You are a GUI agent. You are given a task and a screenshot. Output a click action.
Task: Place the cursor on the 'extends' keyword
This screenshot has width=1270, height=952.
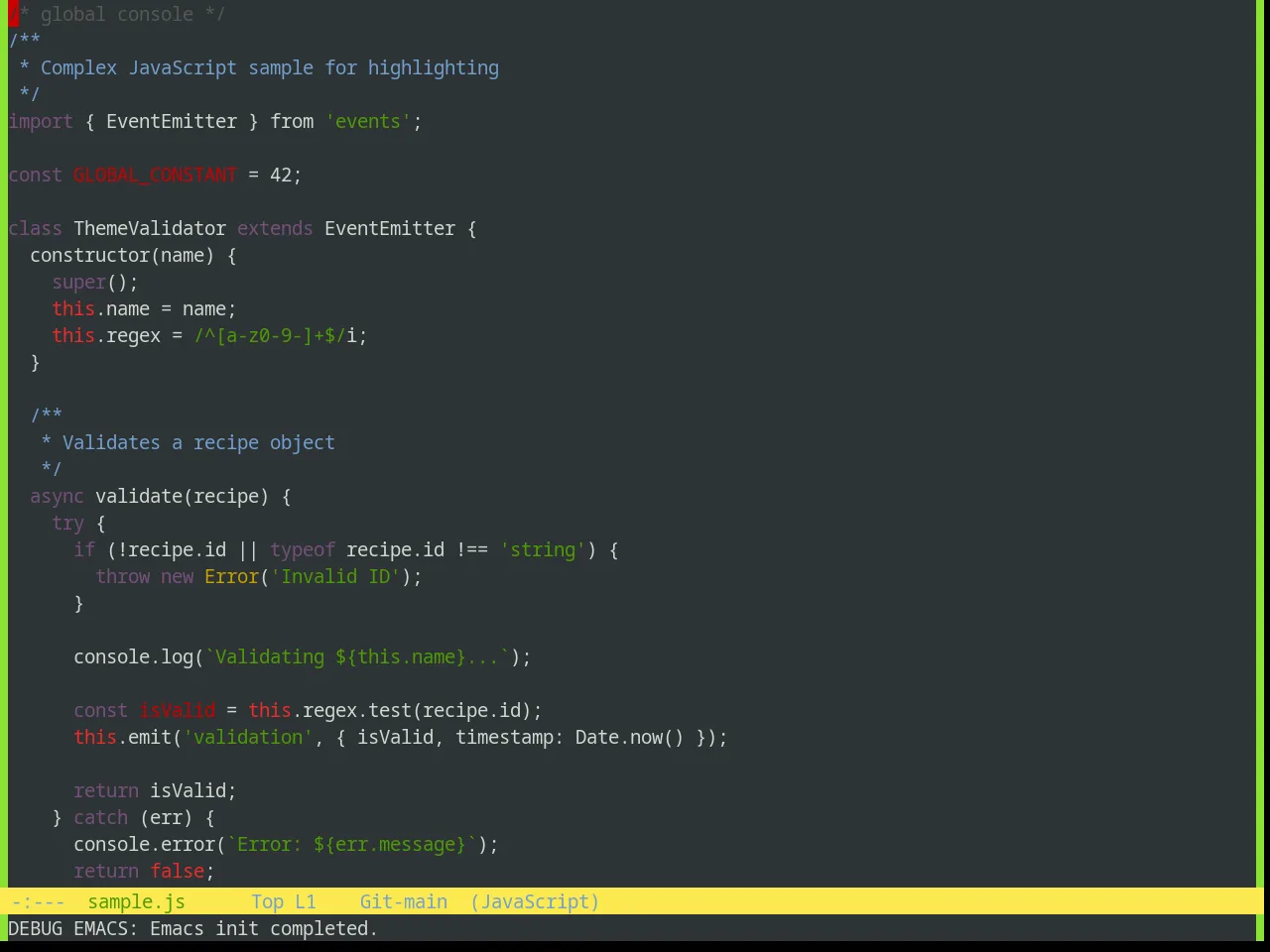coord(275,228)
